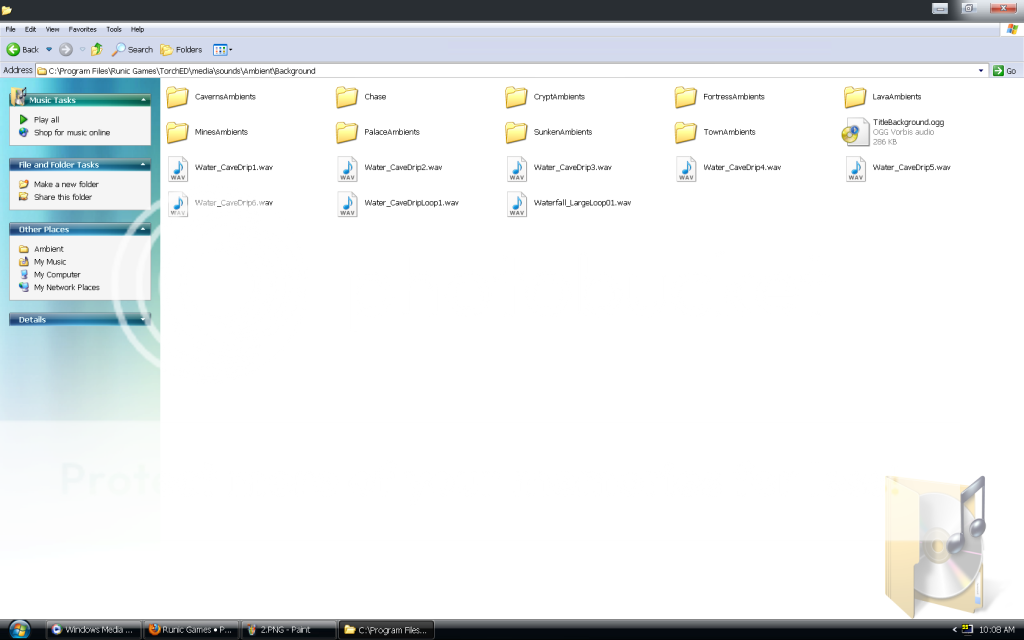Expand the Details panel

coord(144,320)
